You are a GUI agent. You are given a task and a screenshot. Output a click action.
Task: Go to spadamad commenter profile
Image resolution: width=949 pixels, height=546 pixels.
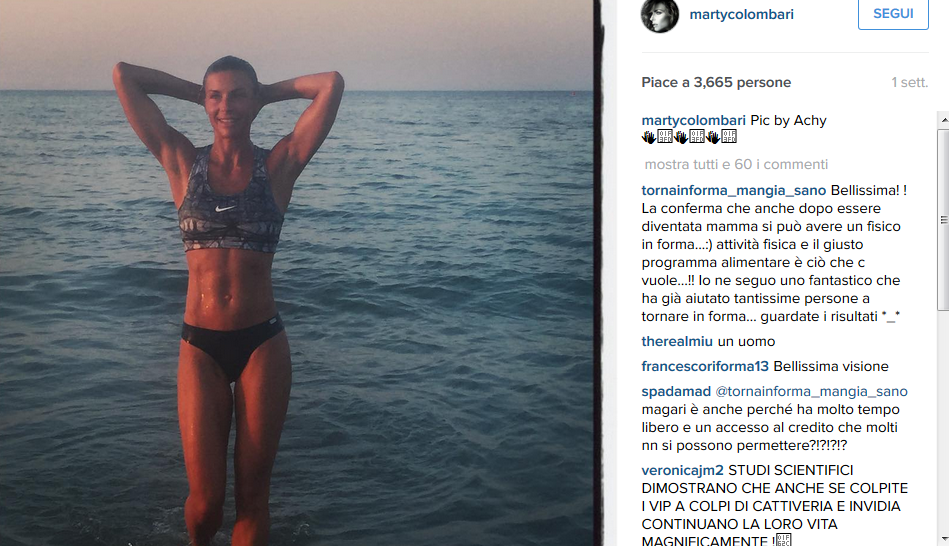676,392
